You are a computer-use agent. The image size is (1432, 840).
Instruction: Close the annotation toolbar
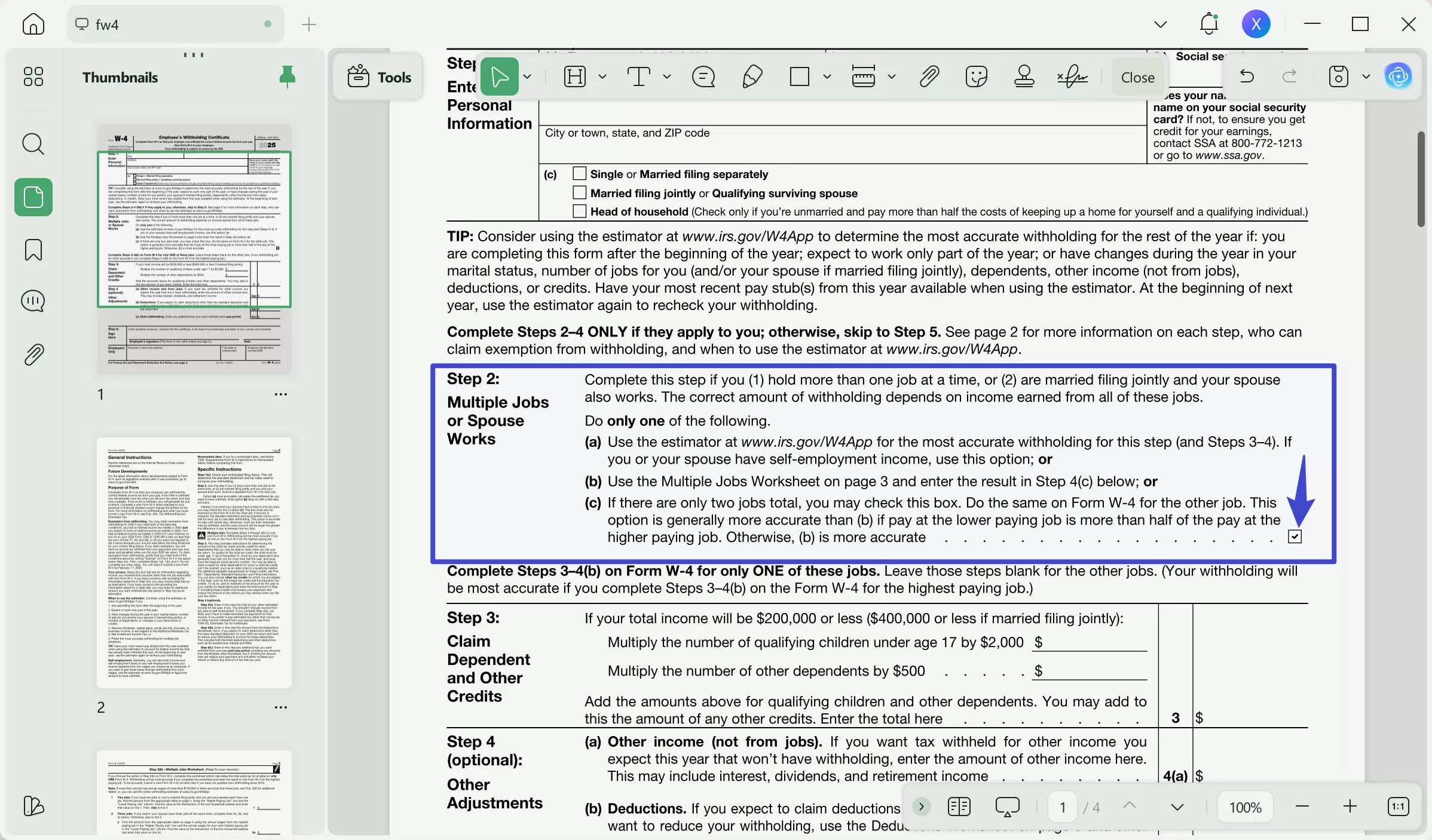1136,76
